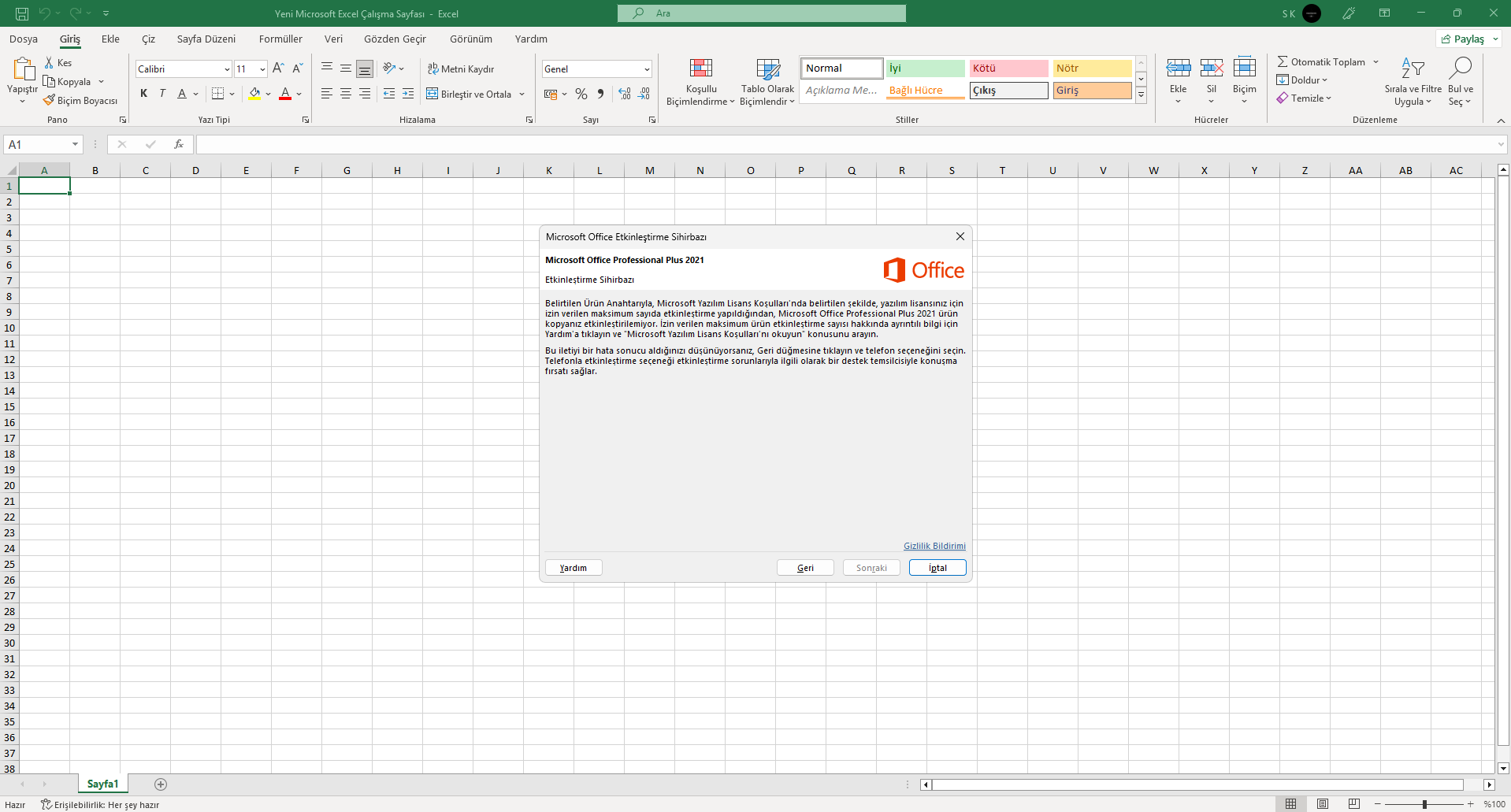Toggle bold (K) formatting

coord(143,94)
